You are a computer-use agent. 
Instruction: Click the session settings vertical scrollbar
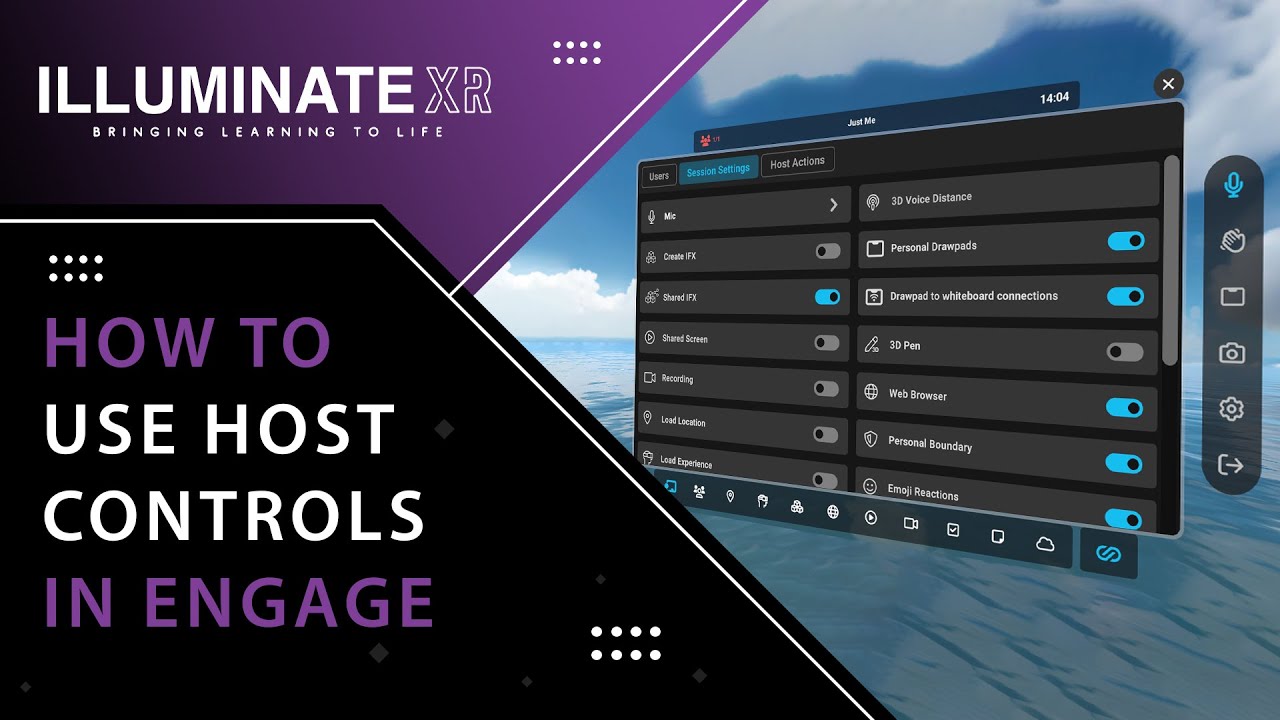1171,260
